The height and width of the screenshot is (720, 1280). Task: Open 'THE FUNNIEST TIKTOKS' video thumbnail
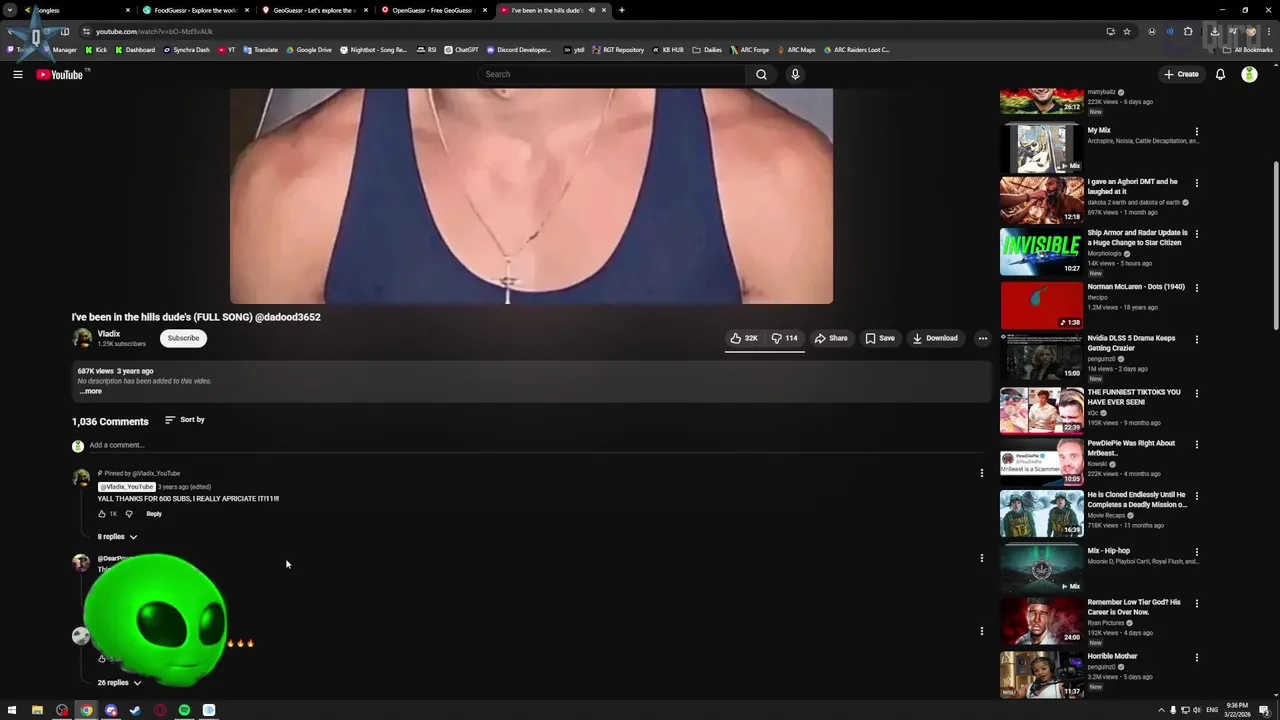pos(1041,411)
